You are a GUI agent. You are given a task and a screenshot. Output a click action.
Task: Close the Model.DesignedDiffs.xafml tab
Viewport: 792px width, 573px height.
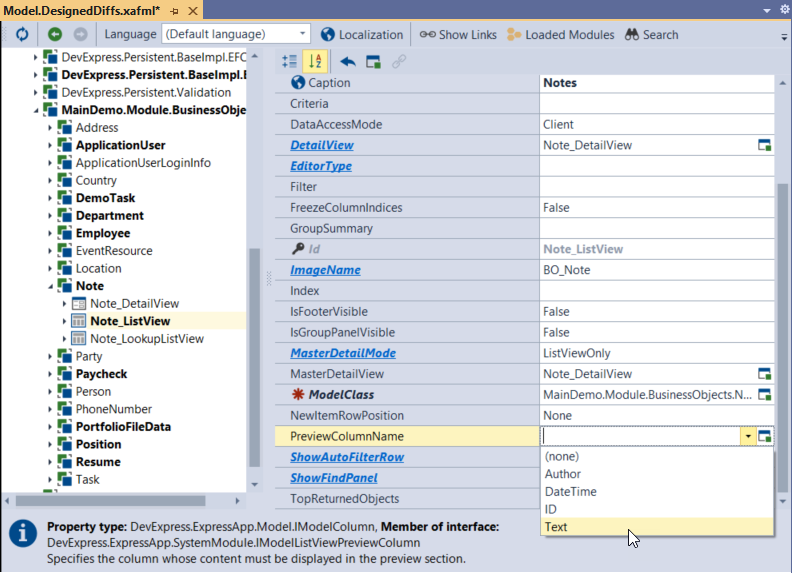[193, 11]
